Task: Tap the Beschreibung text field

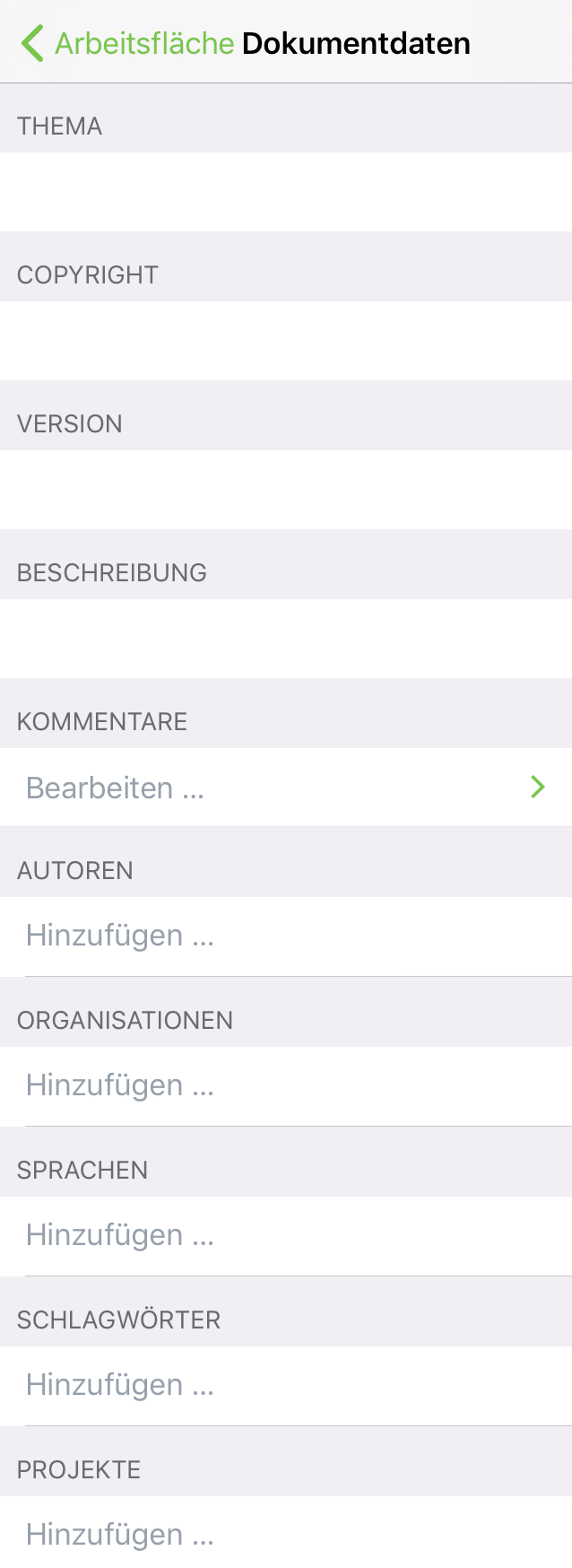Action: point(286,639)
